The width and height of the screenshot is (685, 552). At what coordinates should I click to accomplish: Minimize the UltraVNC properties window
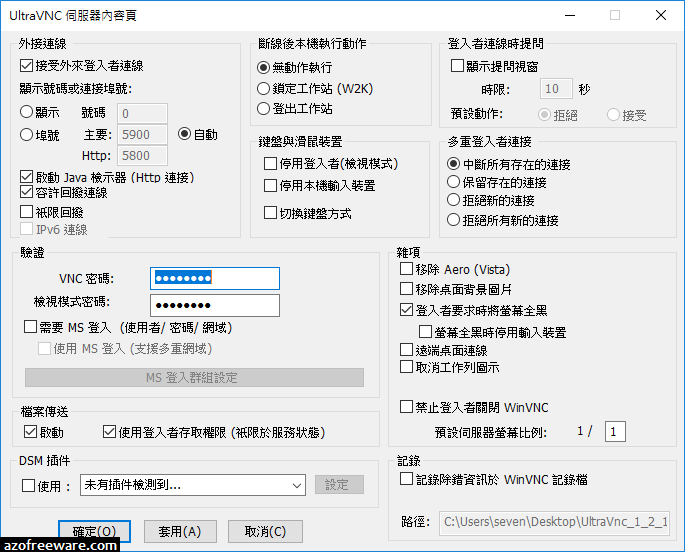(570, 16)
